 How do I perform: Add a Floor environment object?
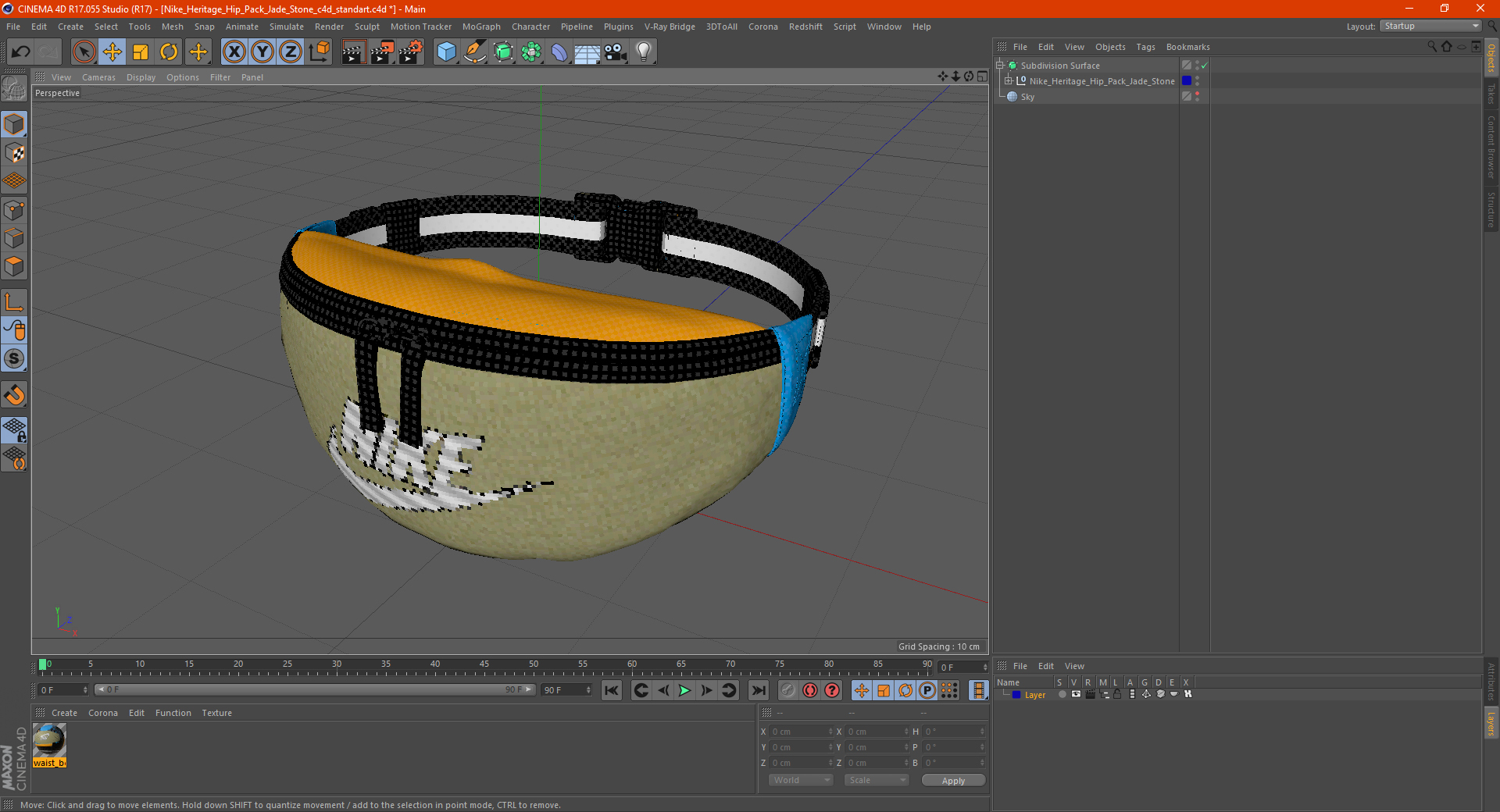(x=587, y=52)
